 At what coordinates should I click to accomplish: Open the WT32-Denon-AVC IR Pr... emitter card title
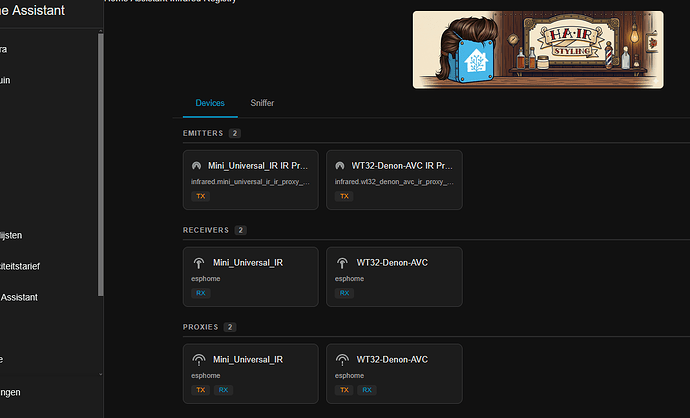[402, 166]
